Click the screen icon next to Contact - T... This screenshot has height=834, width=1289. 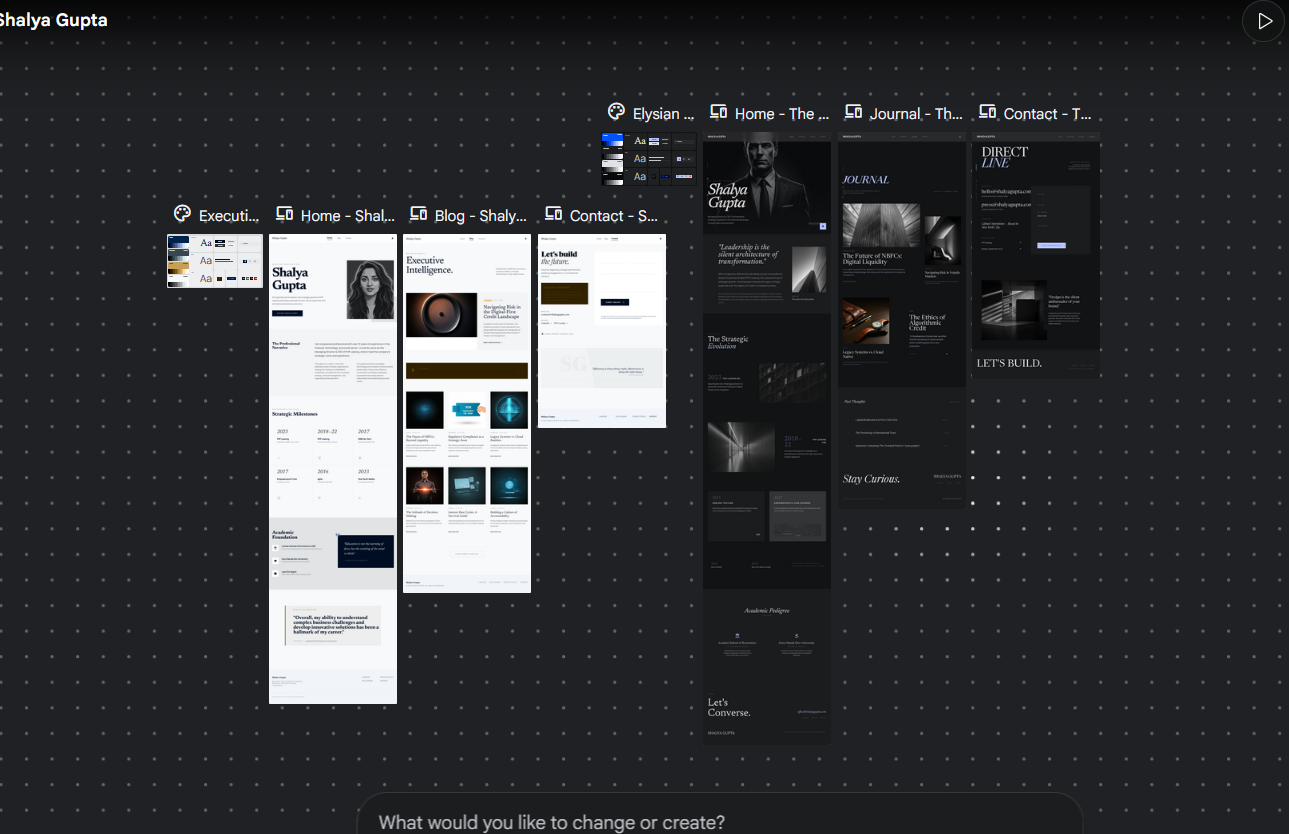click(987, 113)
